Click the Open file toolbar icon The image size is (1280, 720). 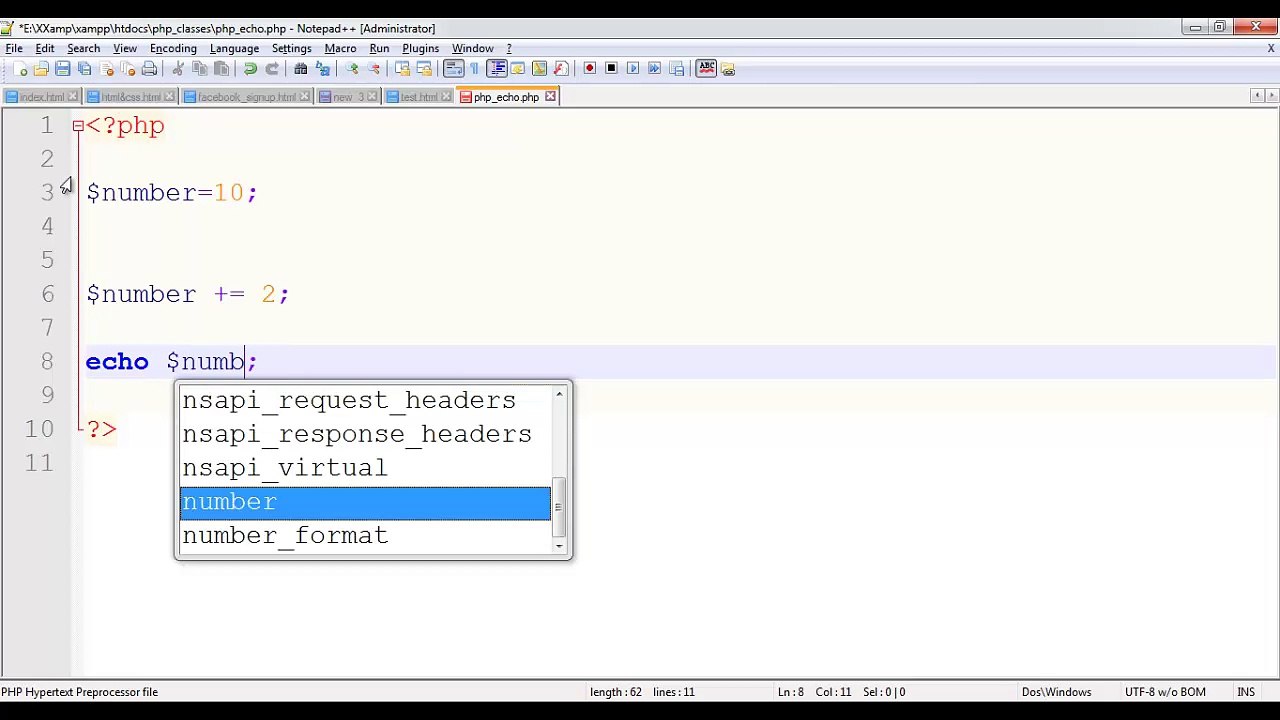pyautogui.click(x=41, y=69)
